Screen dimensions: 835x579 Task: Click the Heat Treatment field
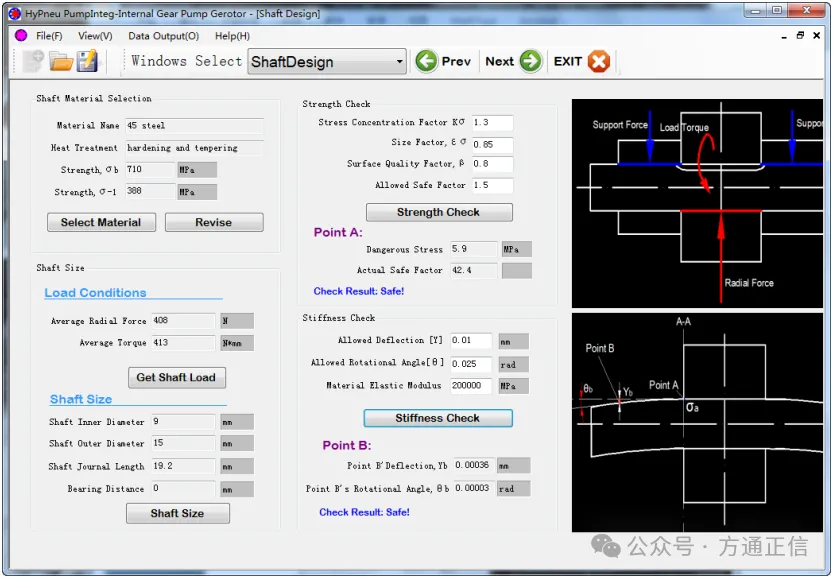[x=194, y=148]
